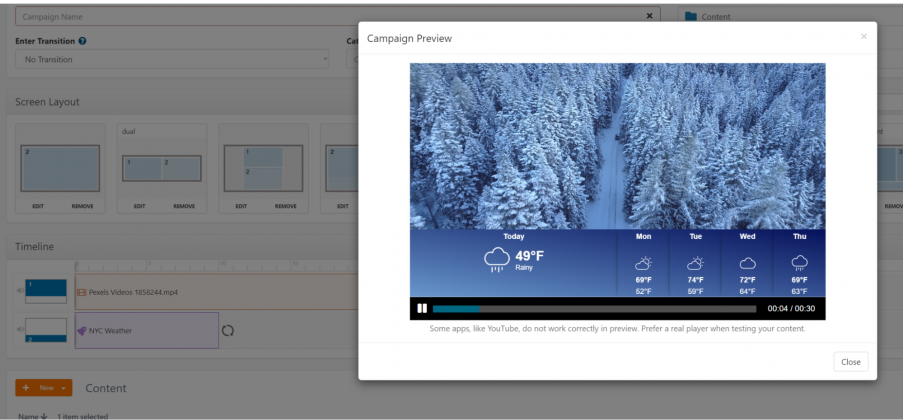Click the Tuesday forecast icon
This screenshot has width=903, height=420.
(x=695, y=263)
